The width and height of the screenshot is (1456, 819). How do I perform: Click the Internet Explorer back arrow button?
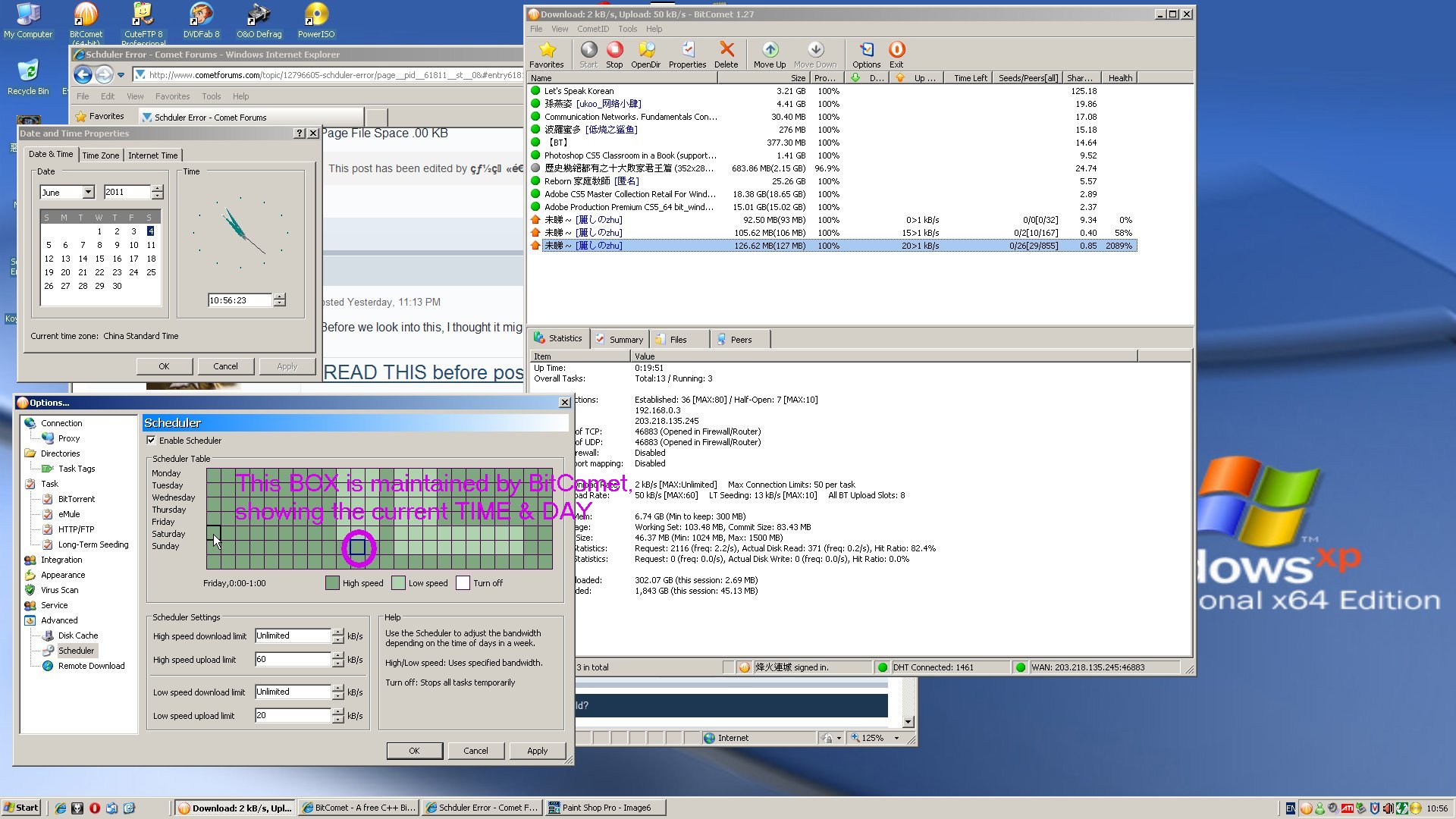(x=83, y=74)
